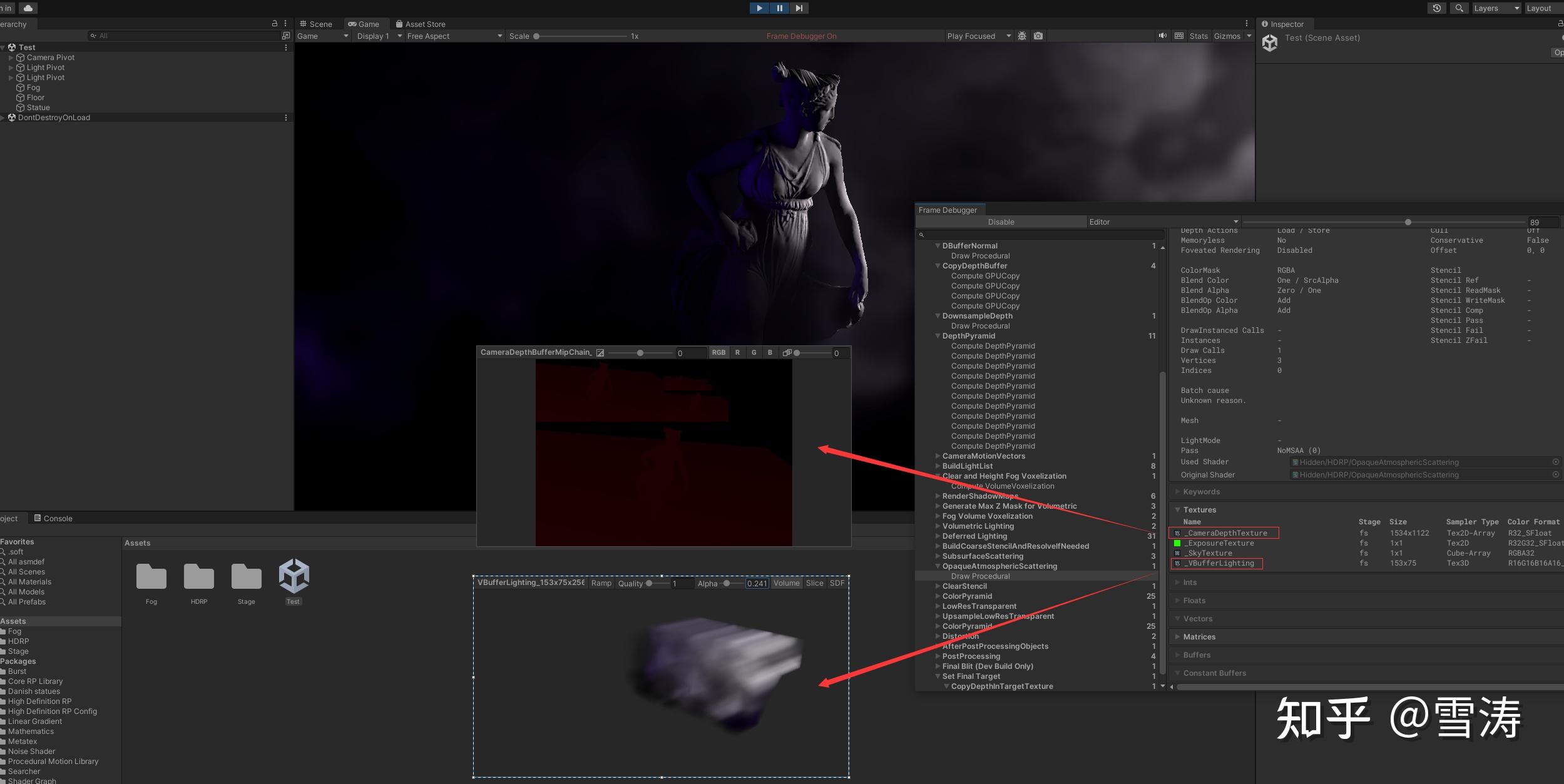Viewport: 1564px width, 784px height.
Task: Expand the Camera Pivot object
Action: pos(11,58)
